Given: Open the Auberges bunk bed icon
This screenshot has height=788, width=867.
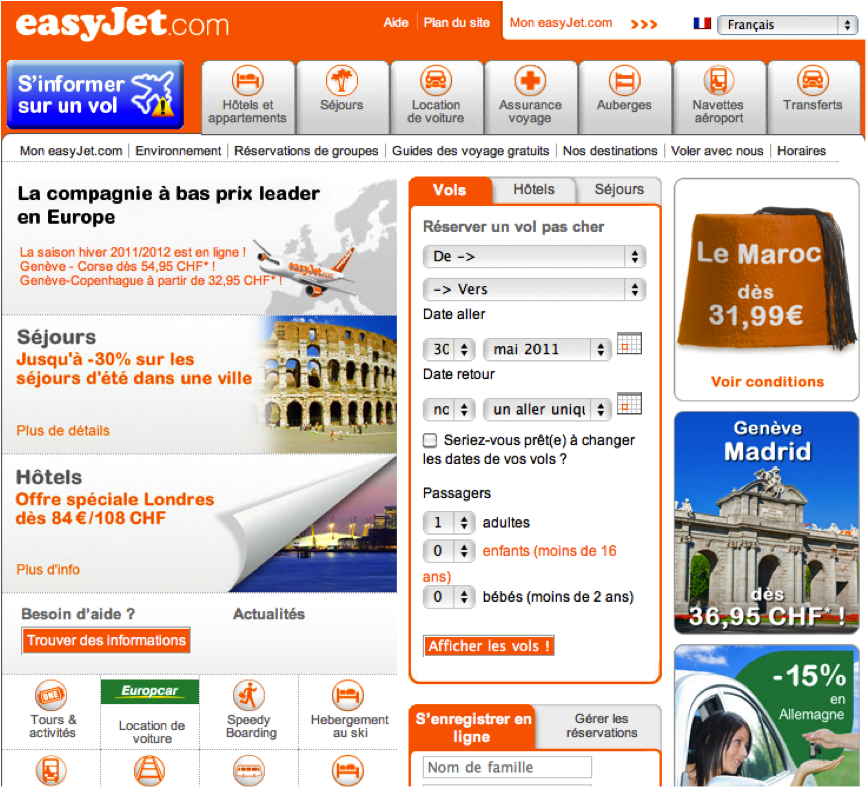Looking at the screenshot, I should pyautogui.click(x=624, y=81).
